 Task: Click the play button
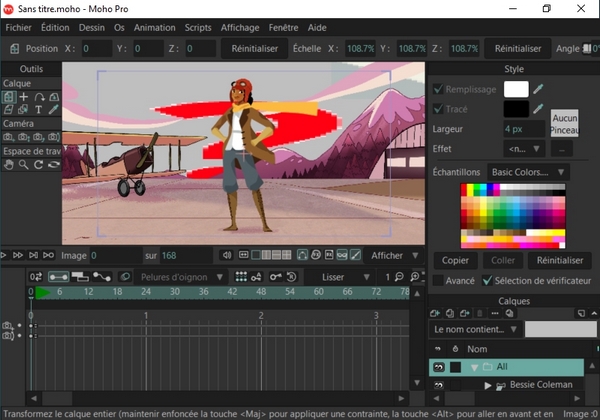click(4, 255)
